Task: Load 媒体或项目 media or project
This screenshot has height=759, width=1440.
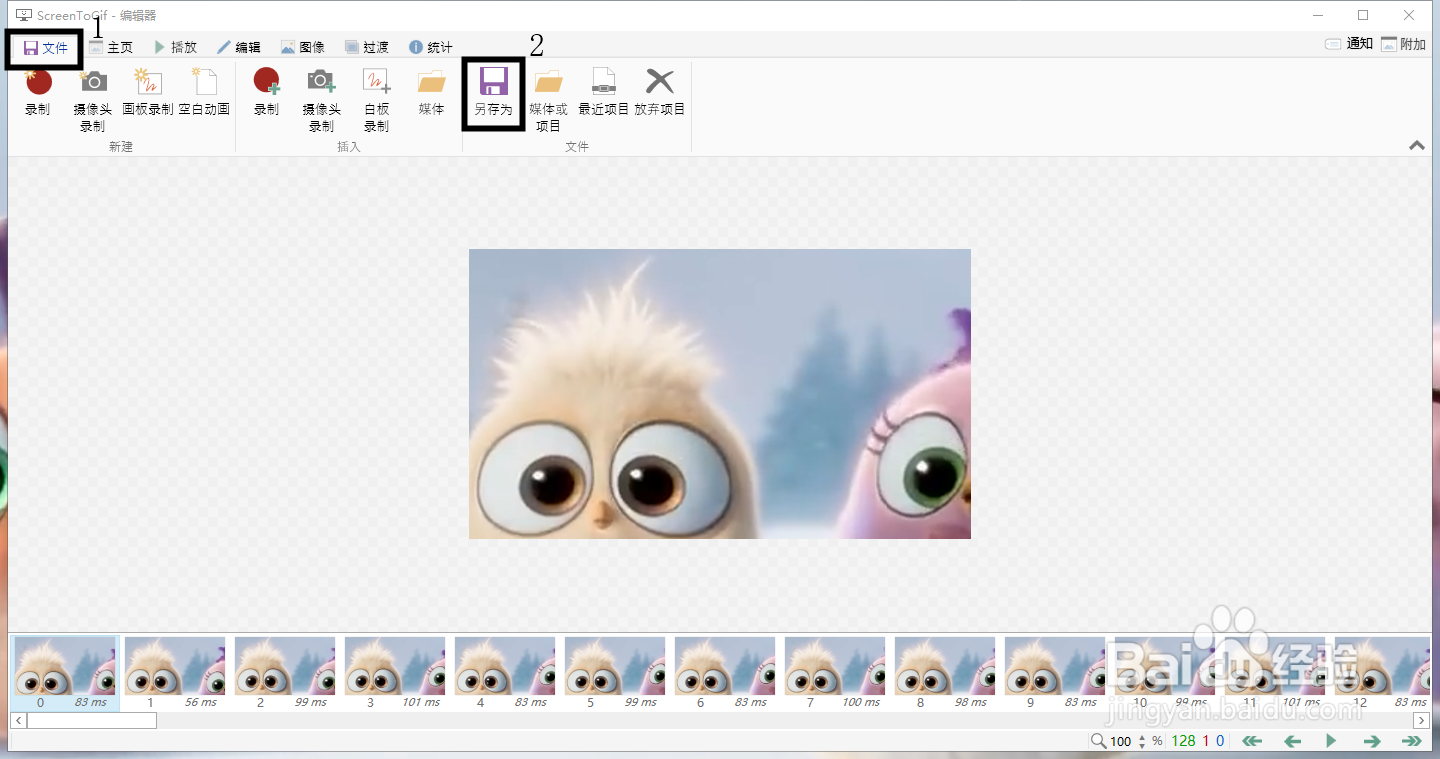Action: coord(548,100)
